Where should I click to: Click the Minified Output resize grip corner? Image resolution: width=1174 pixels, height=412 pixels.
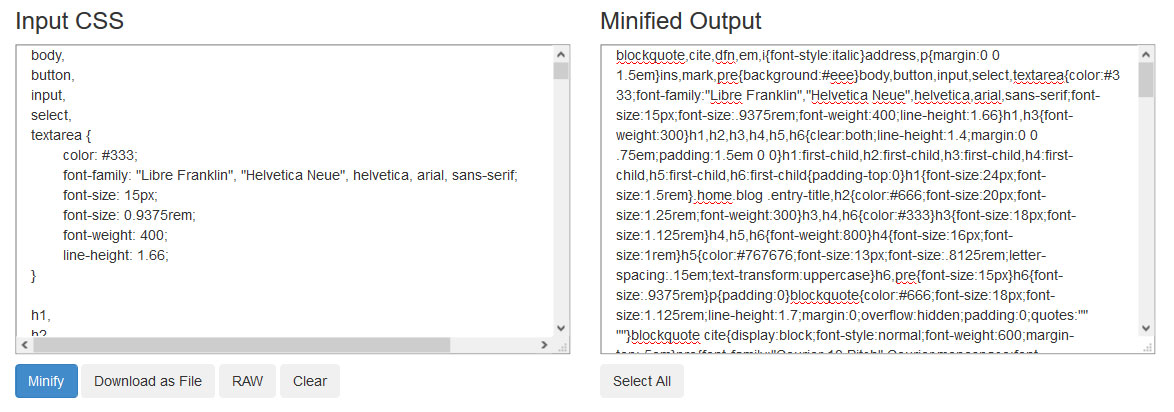click(x=1147, y=345)
